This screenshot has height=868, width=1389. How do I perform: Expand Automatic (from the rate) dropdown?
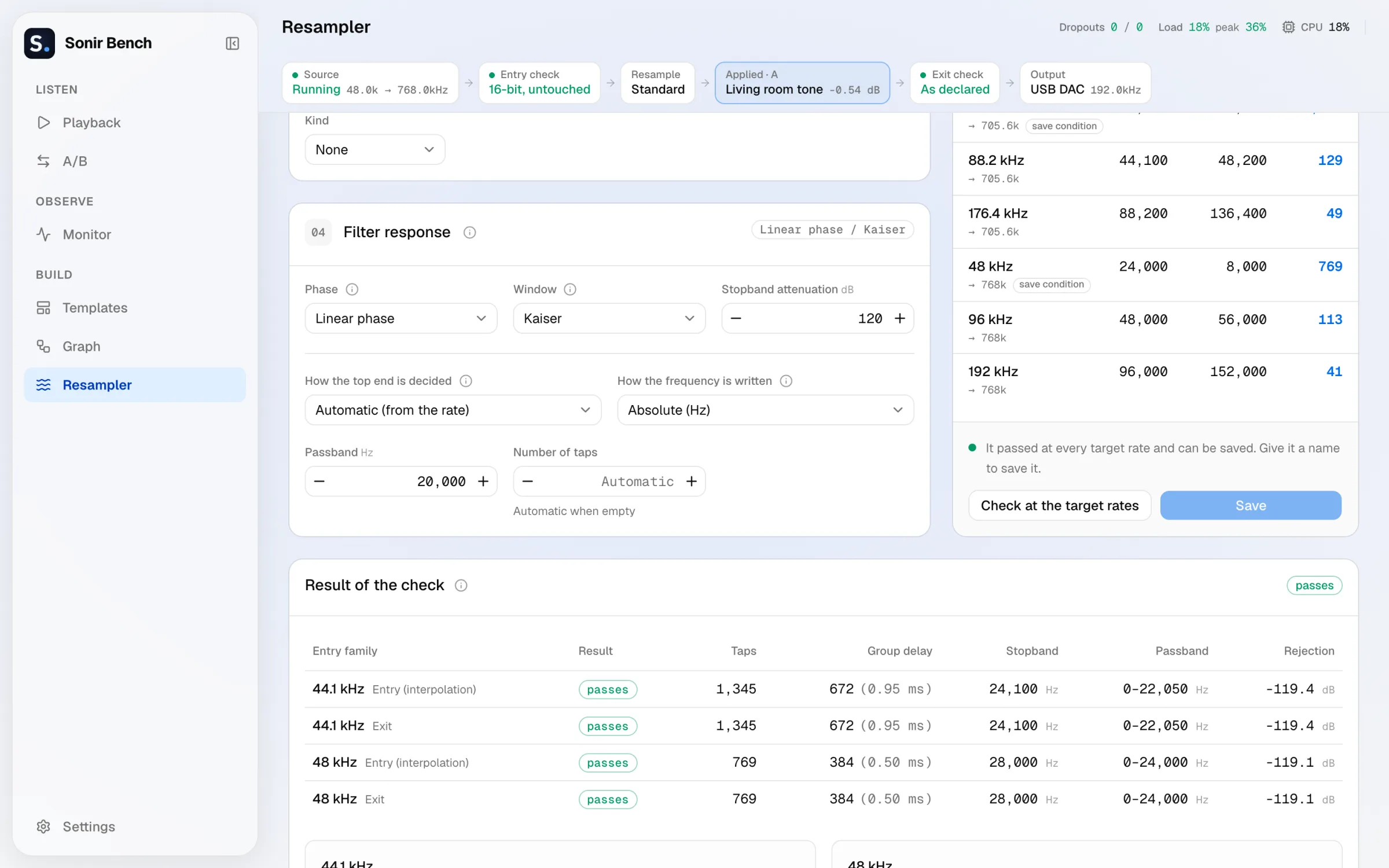453,410
